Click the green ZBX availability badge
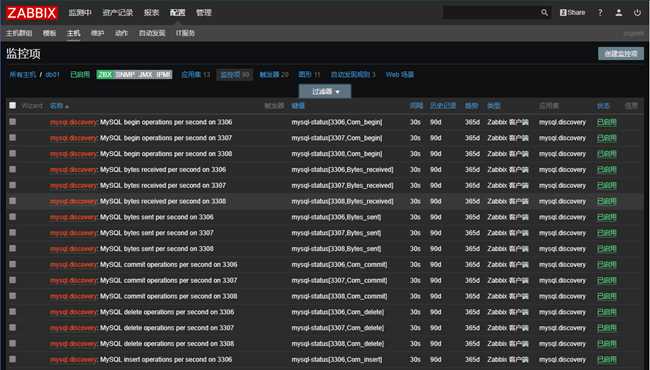Screen dimensions: 650x370 click(105, 75)
